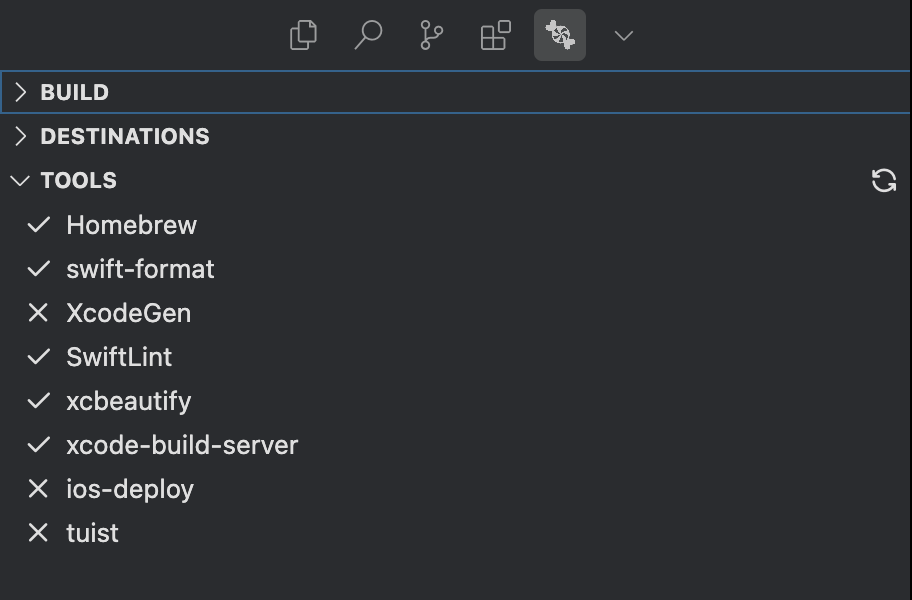Show more views with the chevron dropdown
912x600 pixels.
(x=624, y=36)
